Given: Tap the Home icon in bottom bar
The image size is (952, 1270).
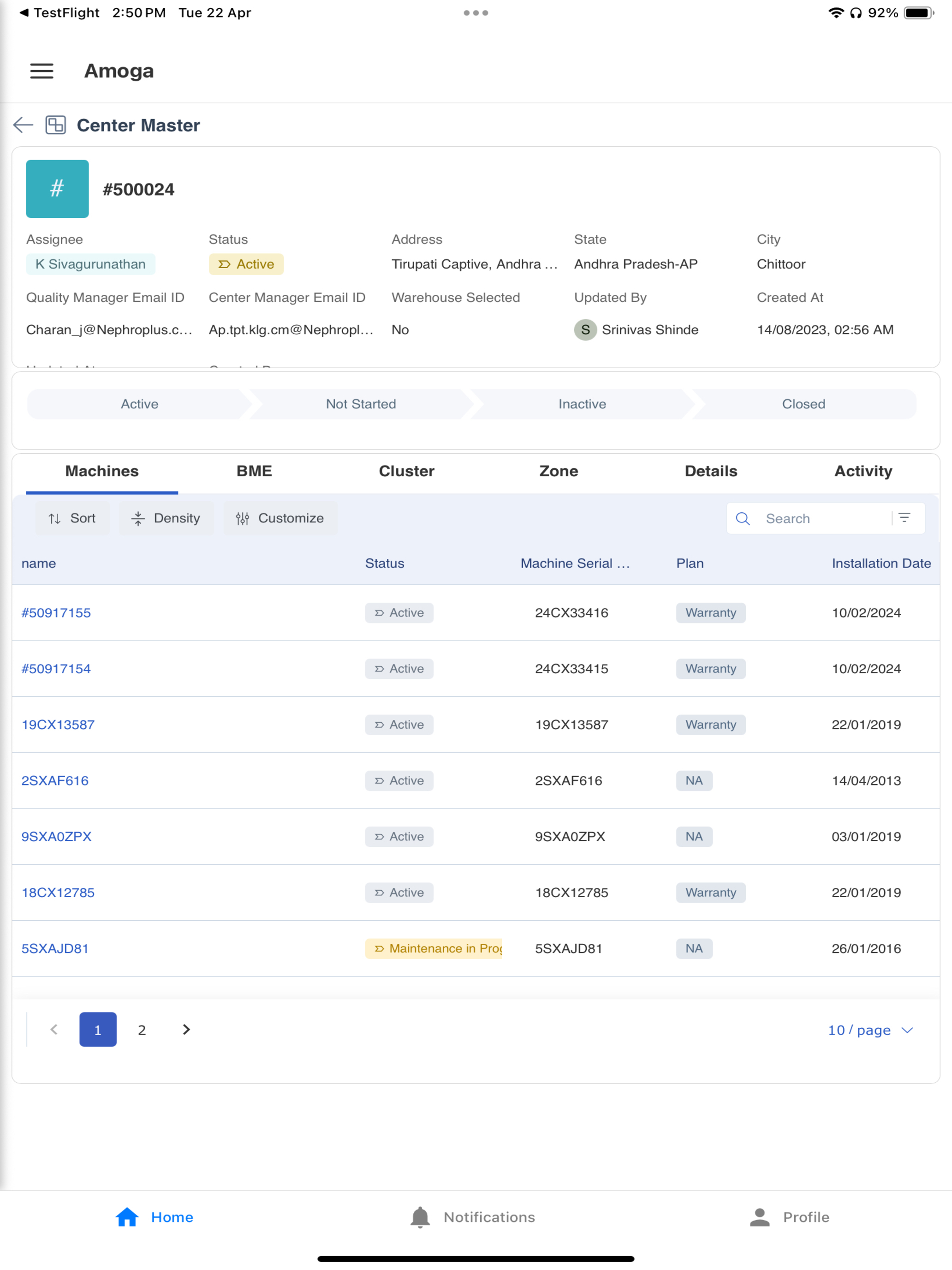Looking at the screenshot, I should (127, 1217).
